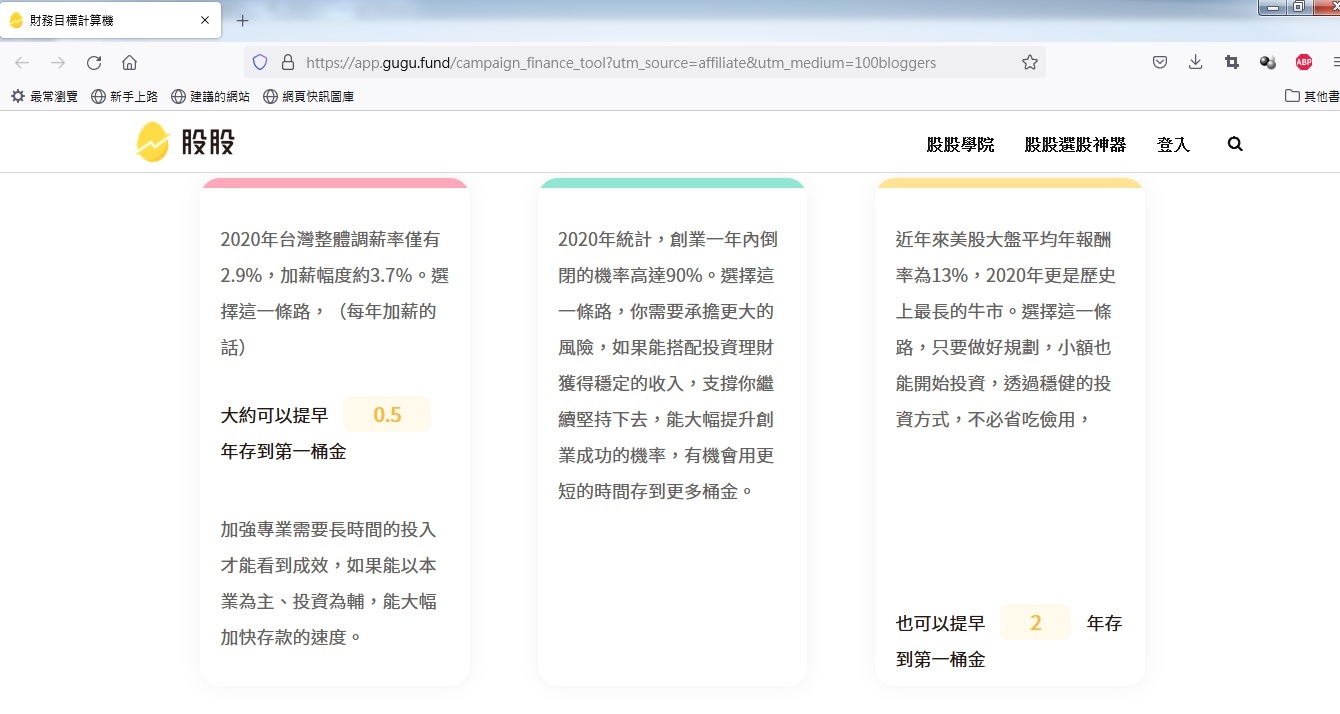Reload the page with refresh icon
1340x714 pixels.
[94, 63]
